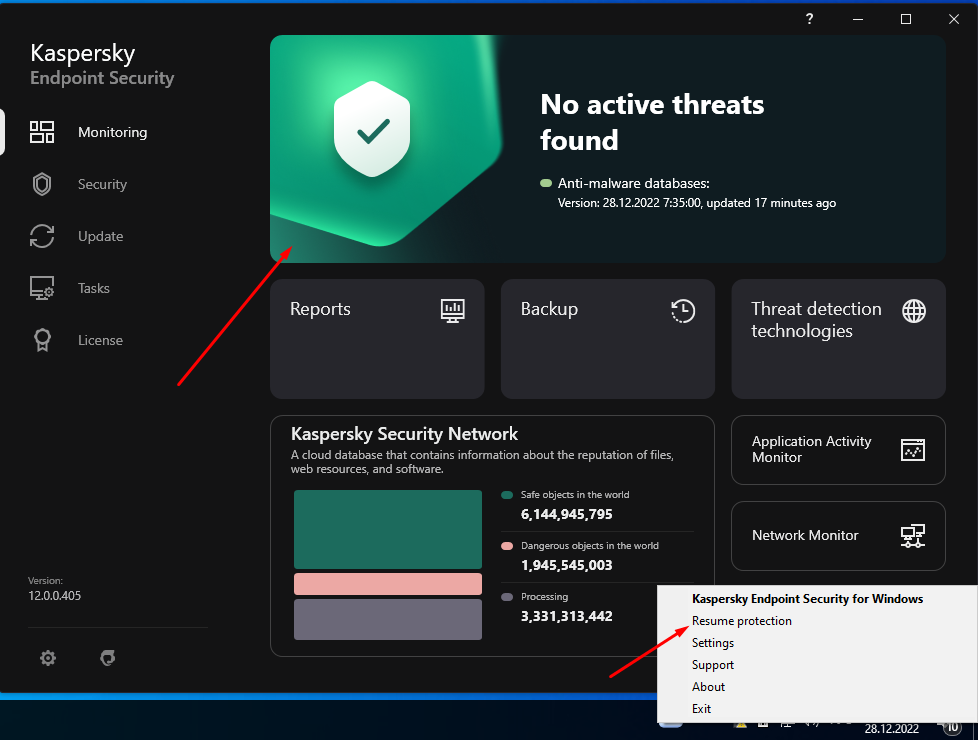Click Kaspersky Endpoint Security for Windows menu header
978x740 pixels.
(x=807, y=599)
